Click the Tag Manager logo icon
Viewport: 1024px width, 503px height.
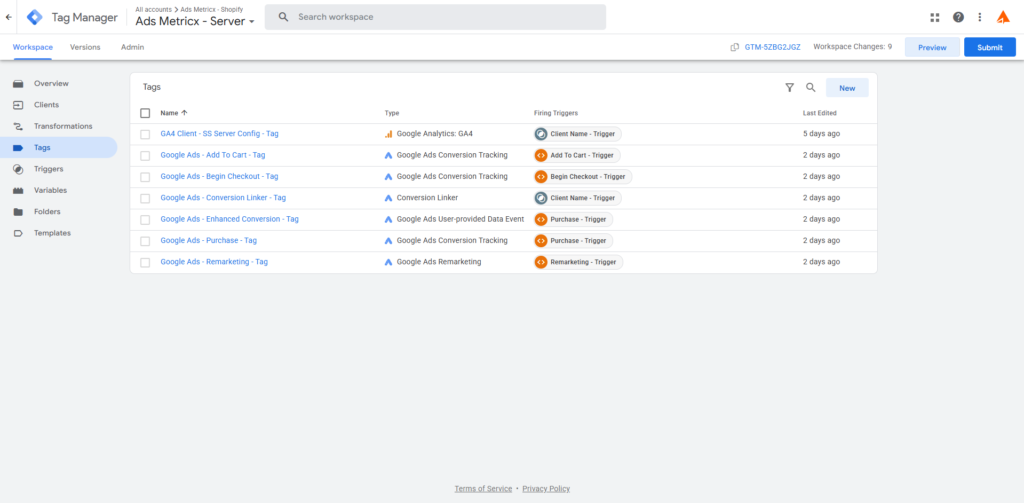point(35,17)
